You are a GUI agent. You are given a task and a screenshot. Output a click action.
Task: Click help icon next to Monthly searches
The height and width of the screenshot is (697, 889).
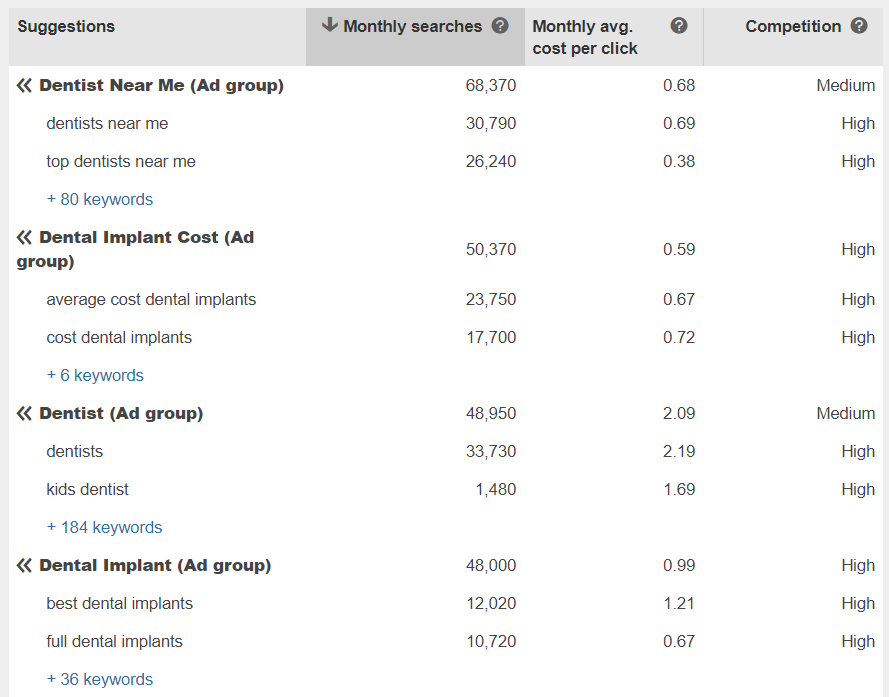click(x=500, y=26)
